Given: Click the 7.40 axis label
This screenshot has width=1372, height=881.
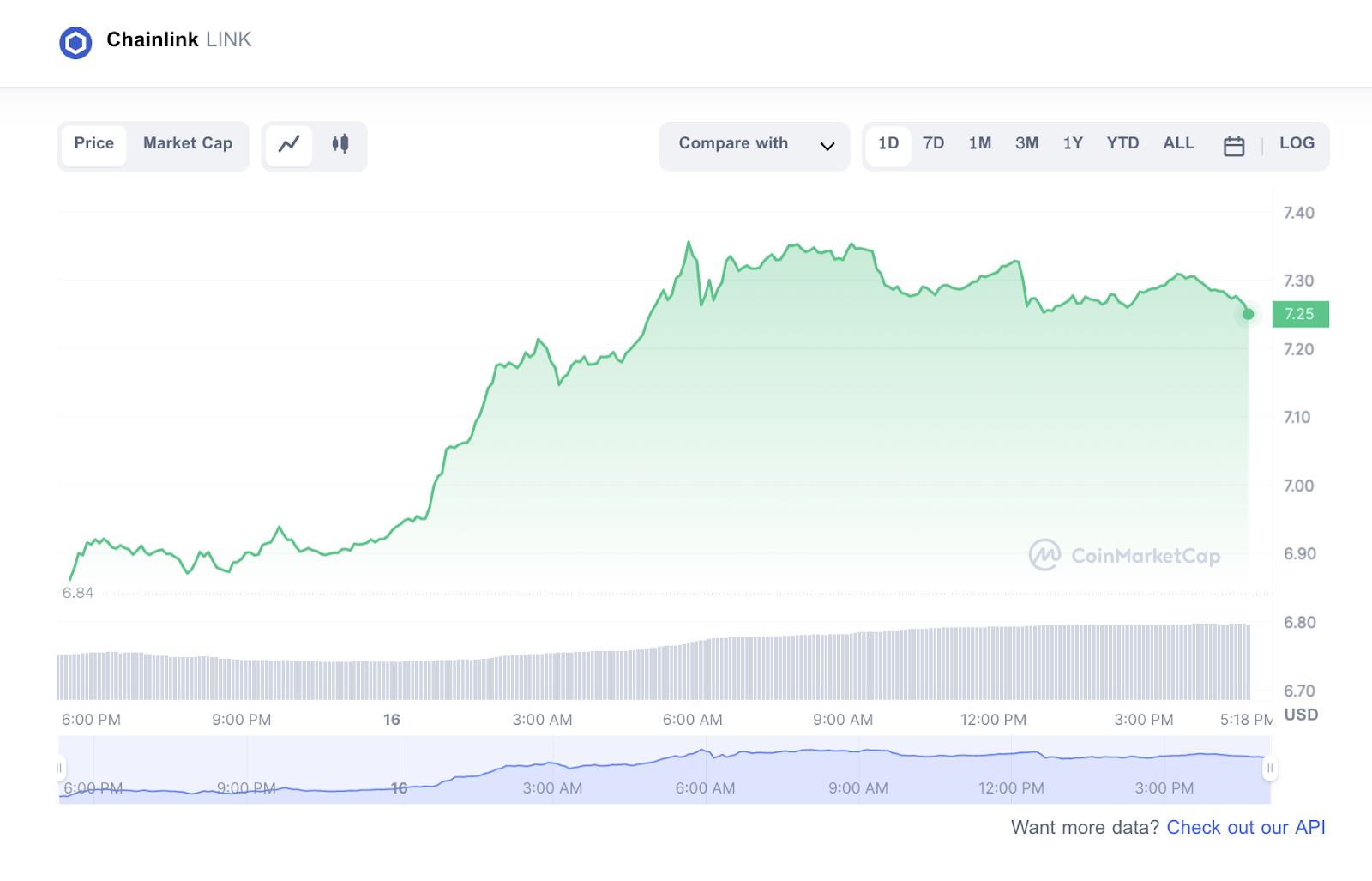Looking at the screenshot, I should pos(1299,213).
